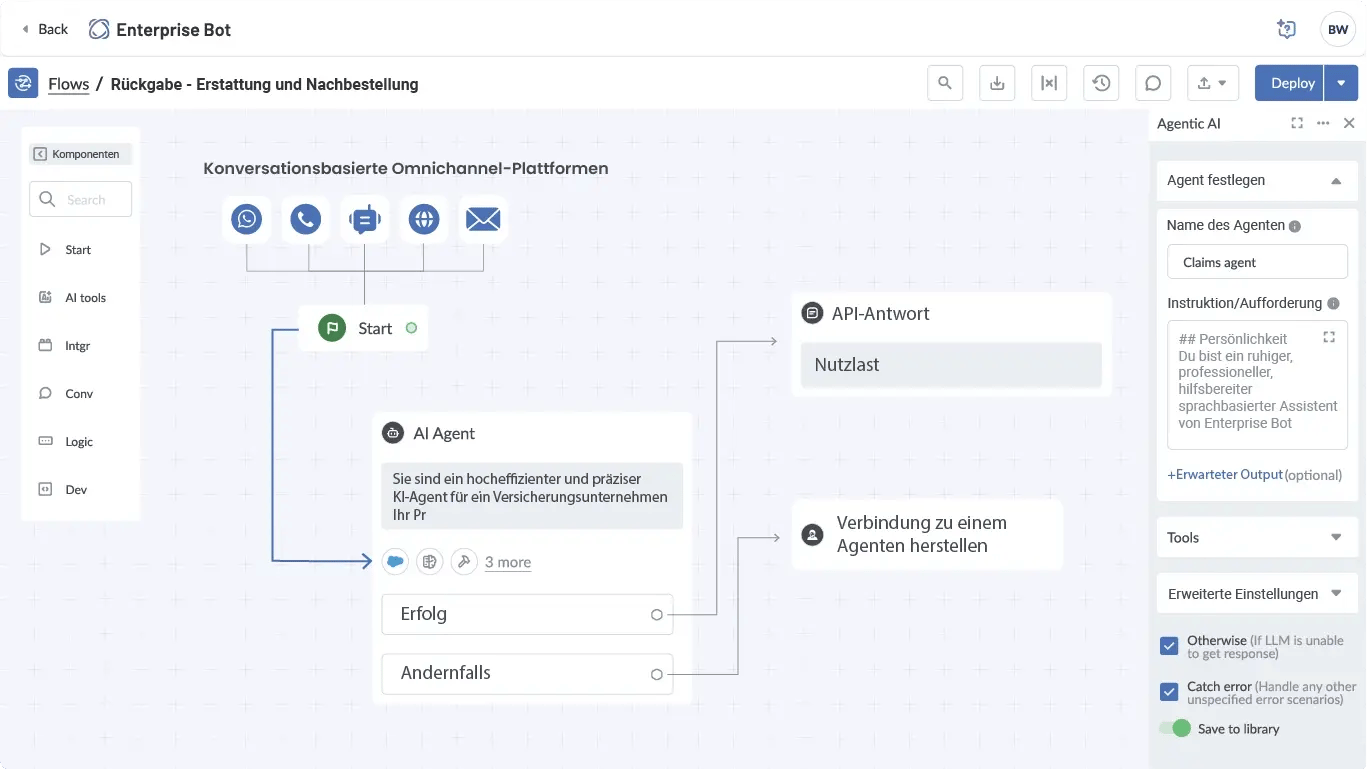Click the Name des Agenten input field
Image resolution: width=1367 pixels, height=769 pixels.
[1257, 262]
